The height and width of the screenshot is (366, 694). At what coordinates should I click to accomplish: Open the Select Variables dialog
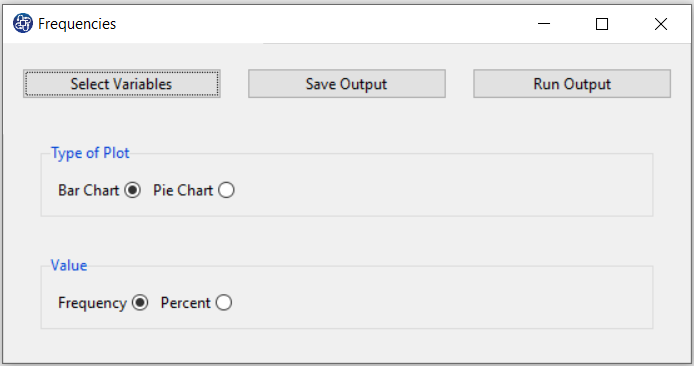coord(122,84)
